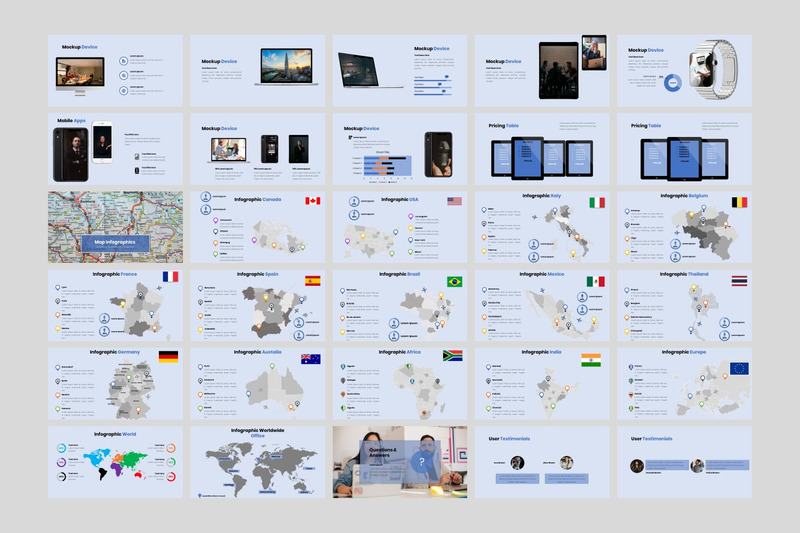Viewport: 800px width, 533px height.
Task: Click the "Infographic Europe" title text
Action: tap(684, 352)
